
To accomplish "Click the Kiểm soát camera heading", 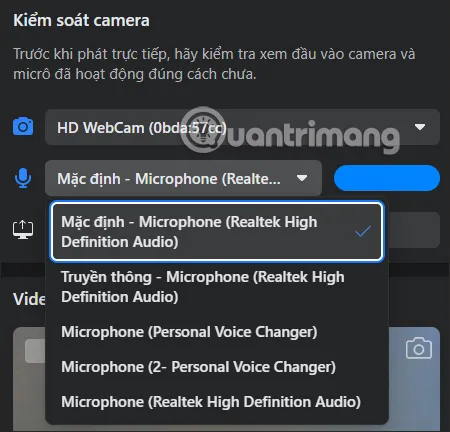I will click(81, 21).
